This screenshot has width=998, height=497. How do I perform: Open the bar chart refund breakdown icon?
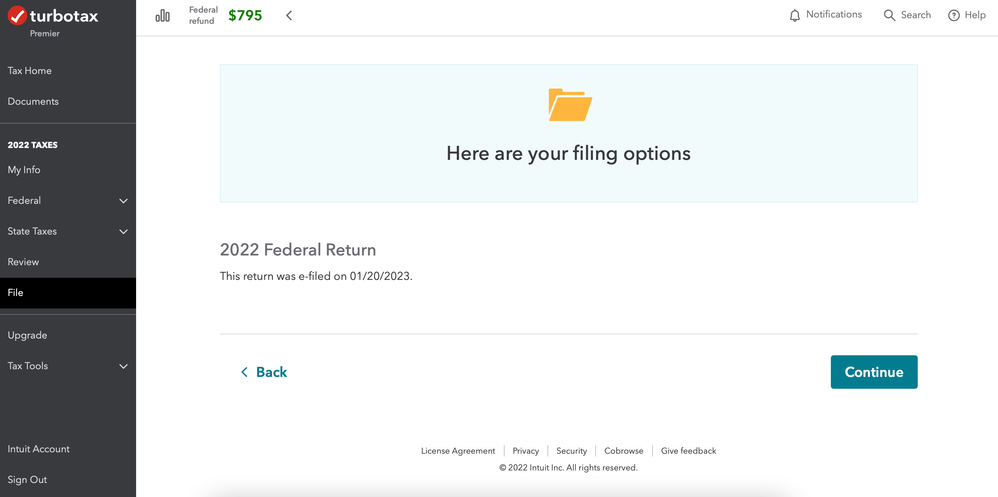163,16
